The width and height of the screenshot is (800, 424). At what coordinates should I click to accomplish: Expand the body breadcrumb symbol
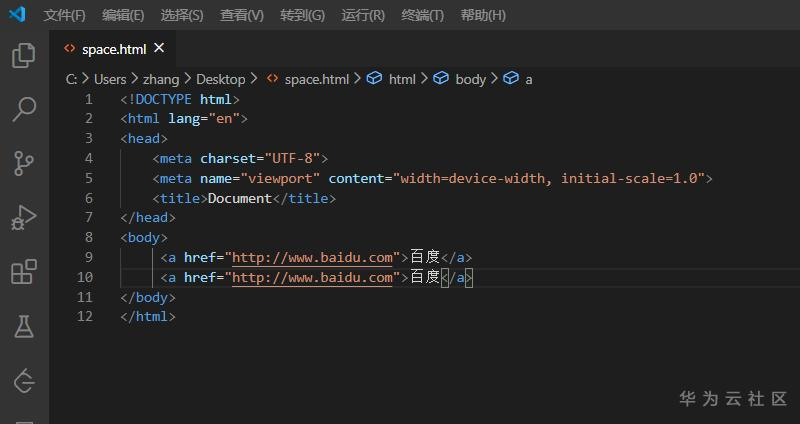click(x=470, y=78)
